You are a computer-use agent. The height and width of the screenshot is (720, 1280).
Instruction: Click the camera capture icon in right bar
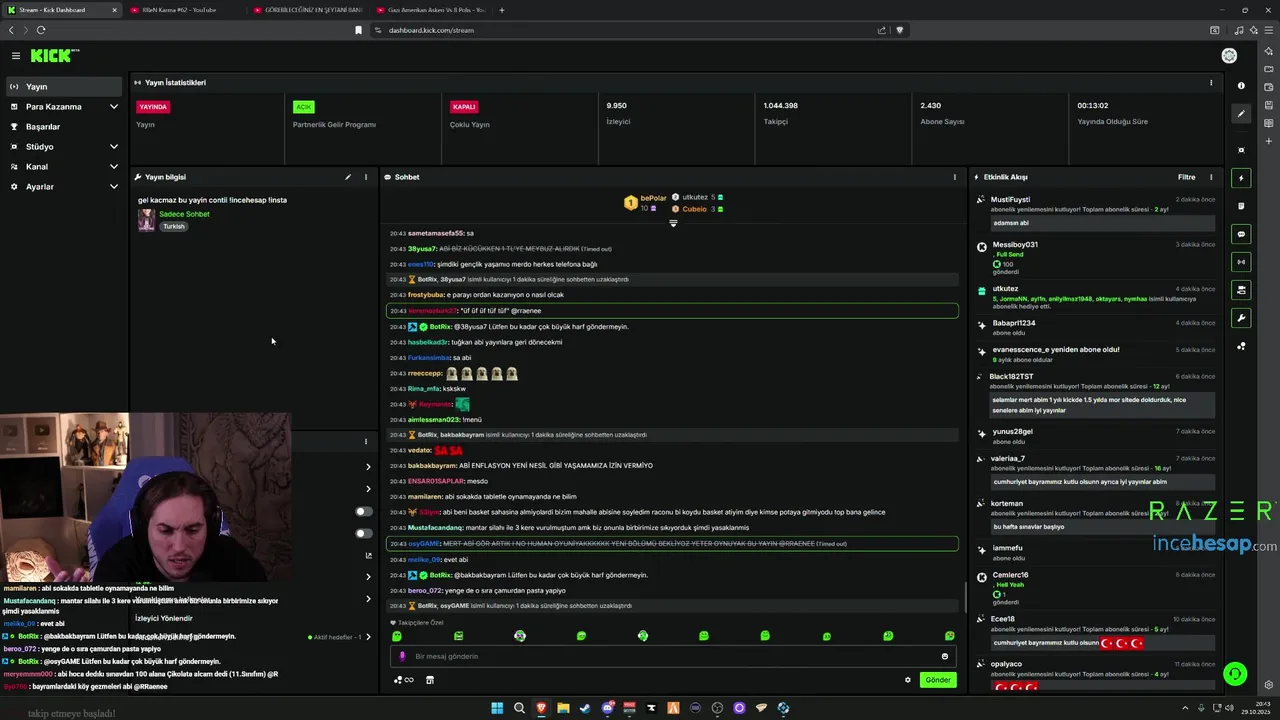tap(1241, 150)
